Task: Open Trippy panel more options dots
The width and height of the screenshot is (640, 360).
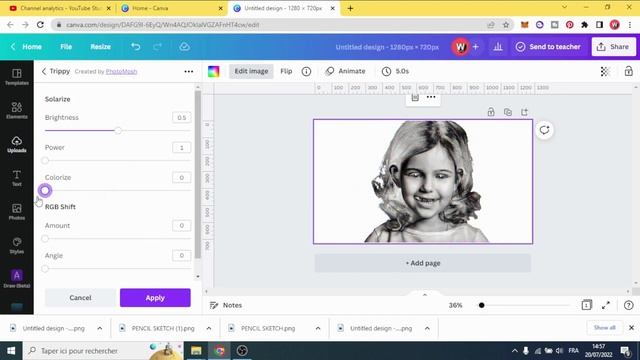Action: tap(189, 71)
